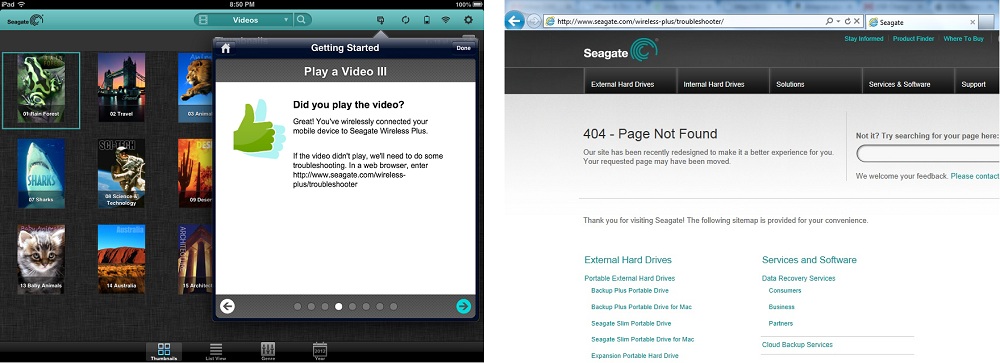
Task: Switch to Year view
Action: coord(320,352)
